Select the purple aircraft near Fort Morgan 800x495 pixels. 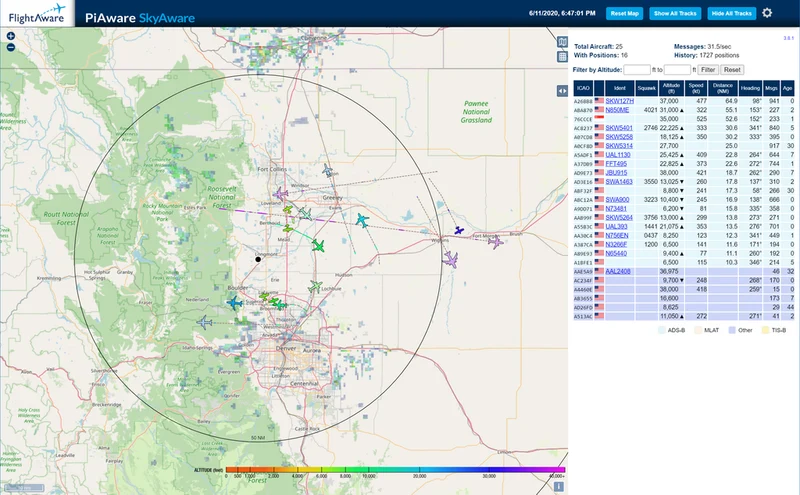tap(495, 242)
